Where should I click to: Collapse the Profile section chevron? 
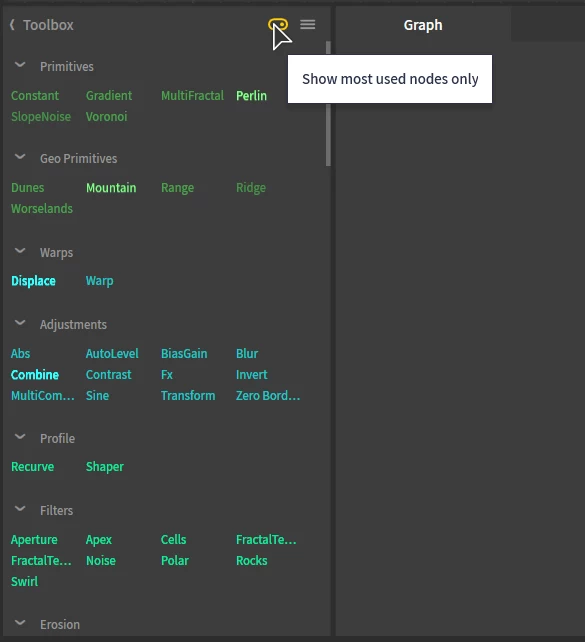tap(20, 437)
